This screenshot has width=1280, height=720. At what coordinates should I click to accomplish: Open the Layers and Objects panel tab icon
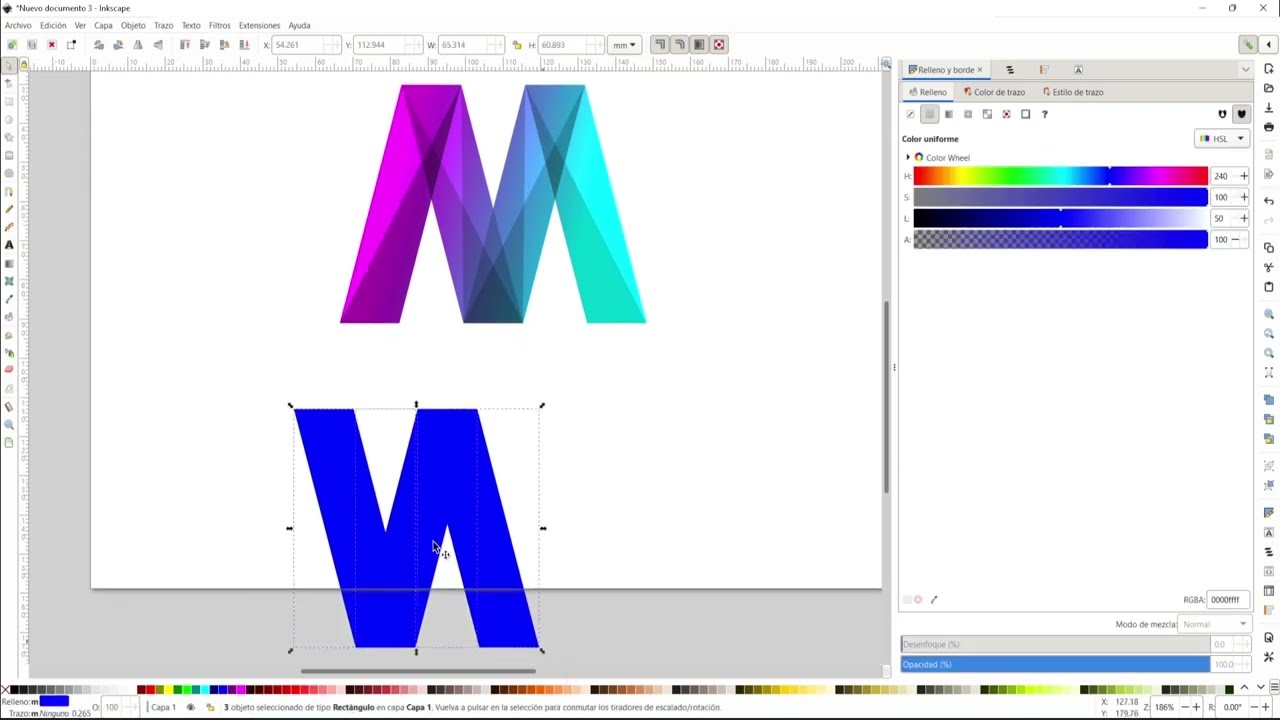(x=1010, y=70)
